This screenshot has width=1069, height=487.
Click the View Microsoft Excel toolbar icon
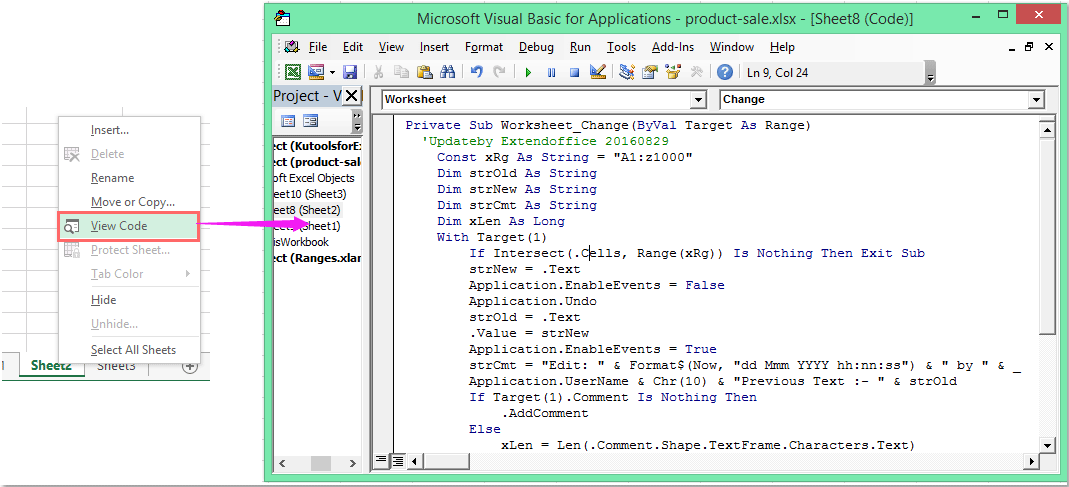click(x=293, y=72)
